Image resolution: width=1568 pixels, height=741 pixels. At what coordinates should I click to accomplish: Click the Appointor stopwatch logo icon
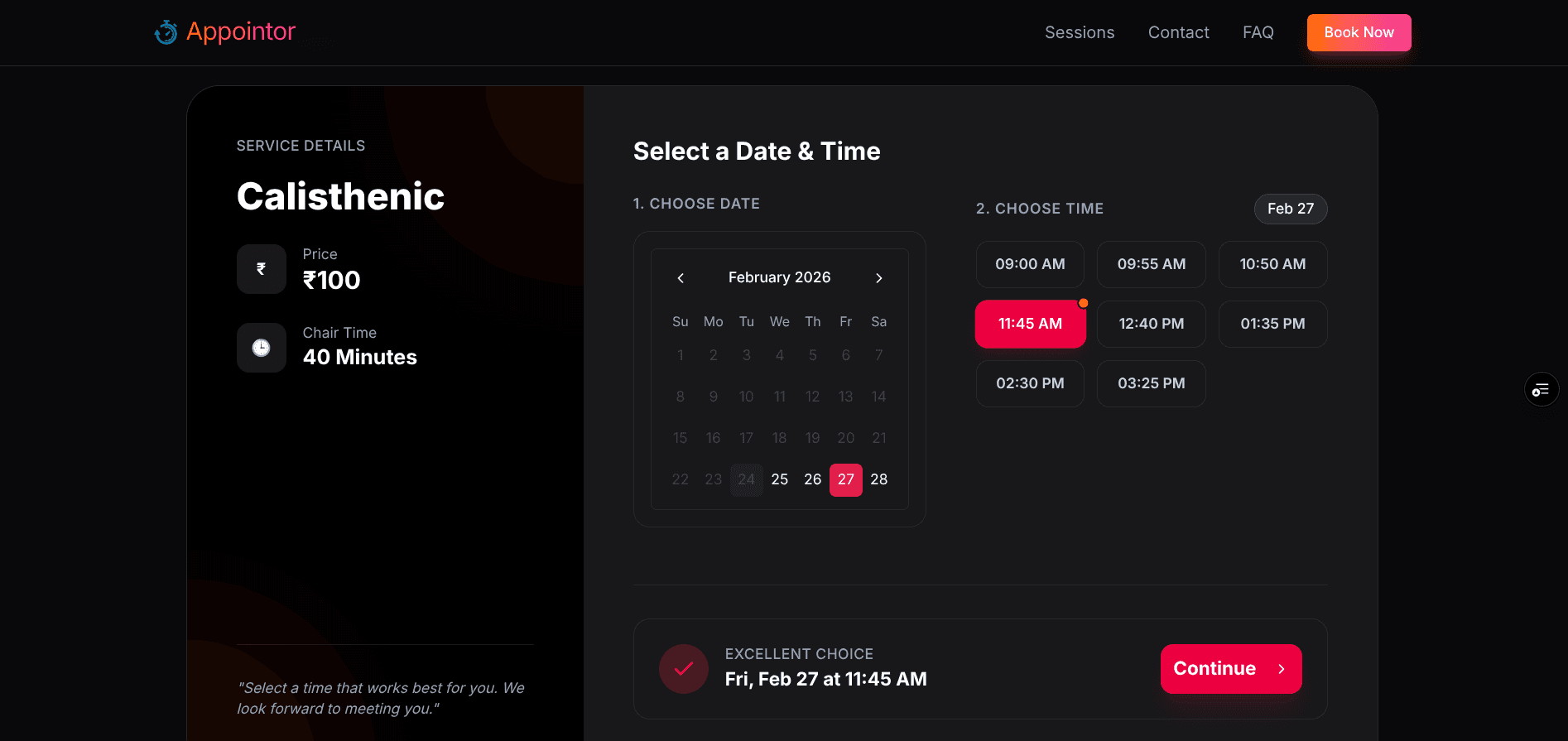coord(166,32)
